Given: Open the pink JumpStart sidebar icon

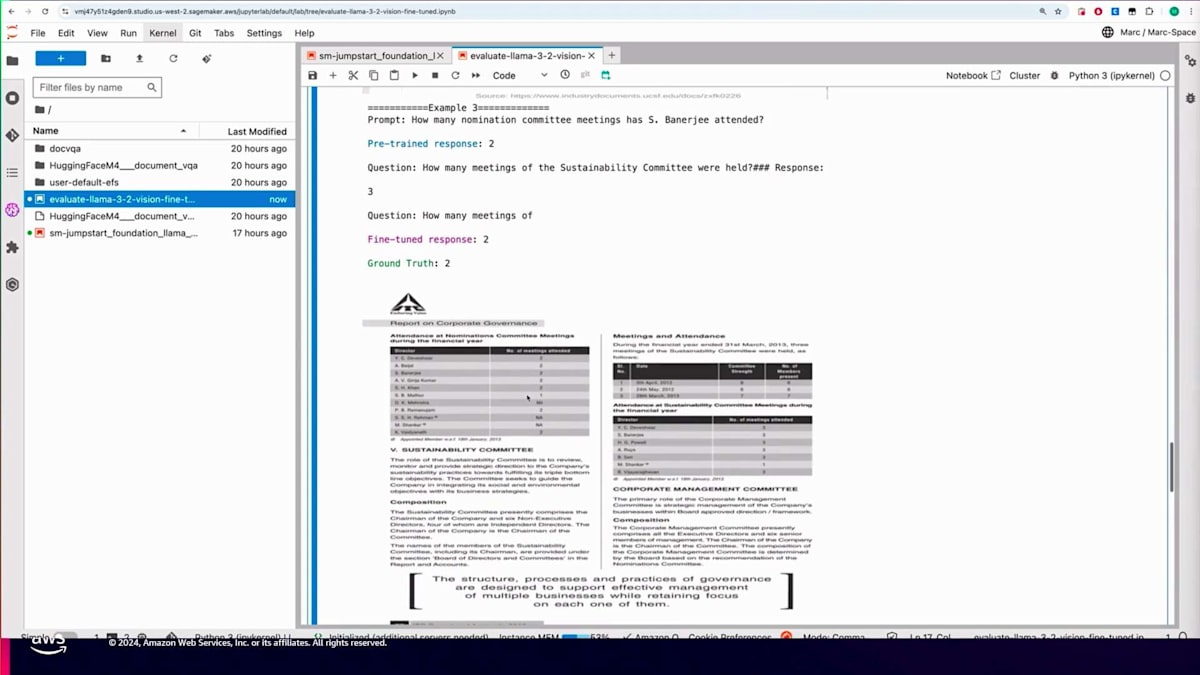Looking at the screenshot, I should tap(12, 210).
